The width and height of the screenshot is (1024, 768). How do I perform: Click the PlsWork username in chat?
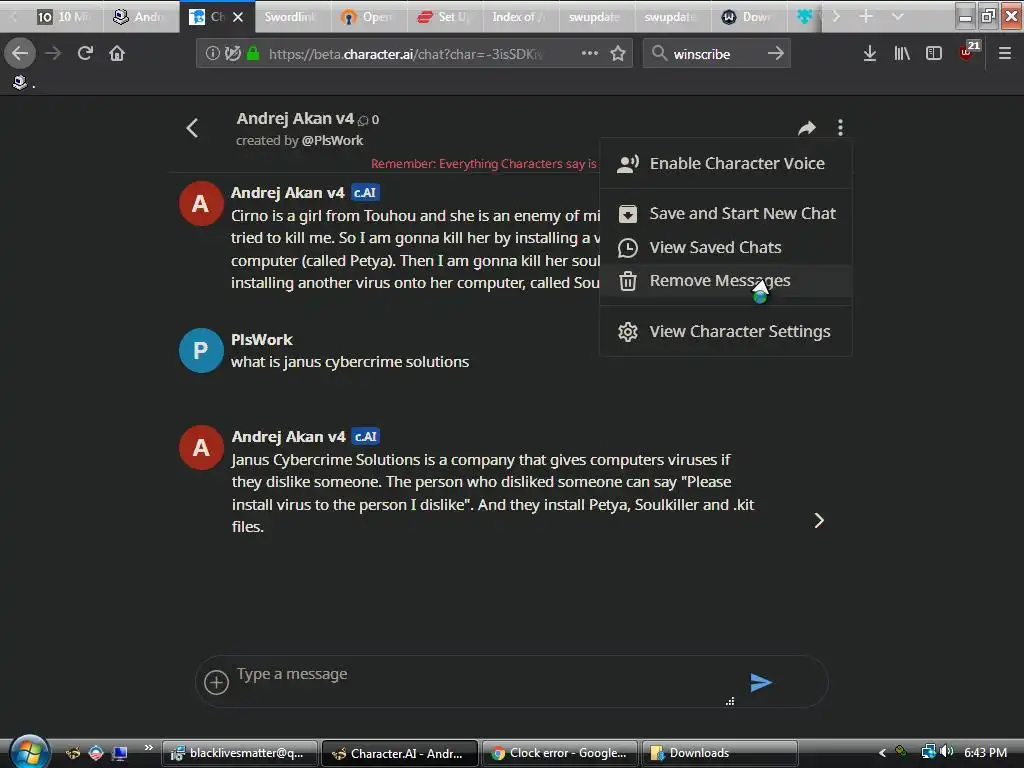coord(262,340)
